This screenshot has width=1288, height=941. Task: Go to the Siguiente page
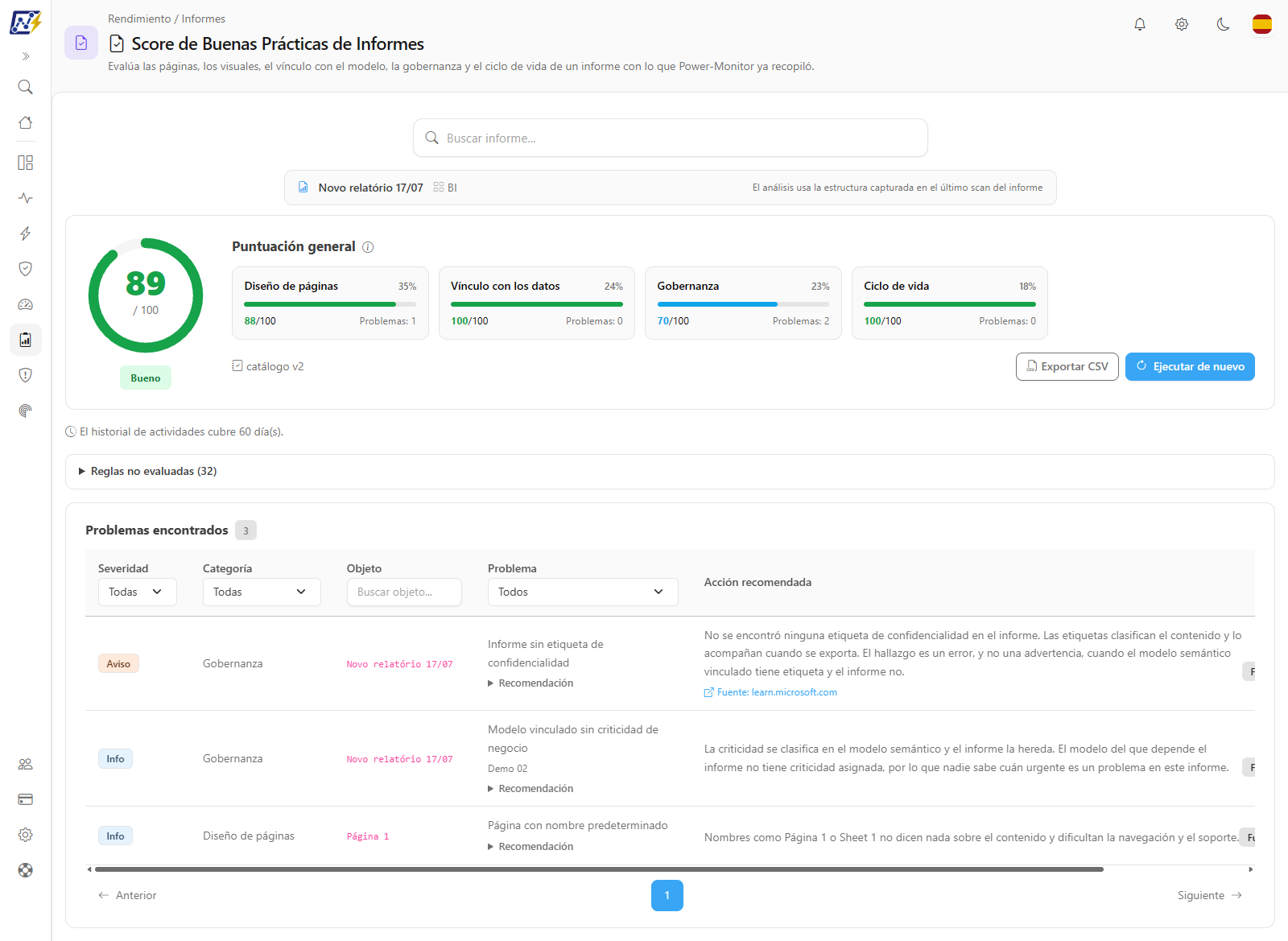(1210, 895)
